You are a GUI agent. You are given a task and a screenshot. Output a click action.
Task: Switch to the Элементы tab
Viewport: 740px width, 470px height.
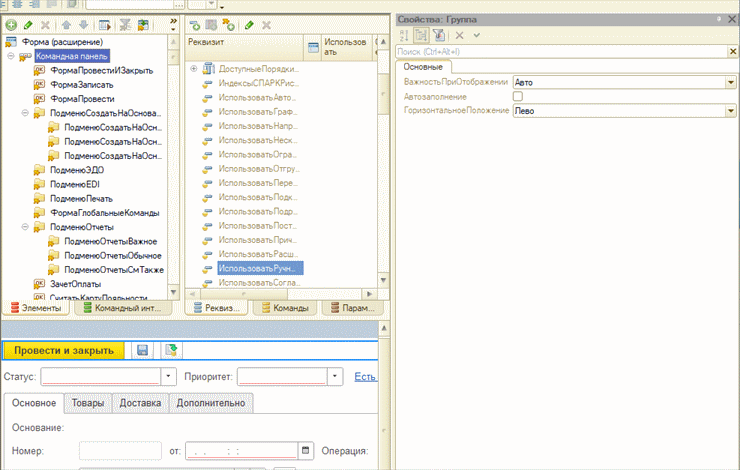pos(36,308)
